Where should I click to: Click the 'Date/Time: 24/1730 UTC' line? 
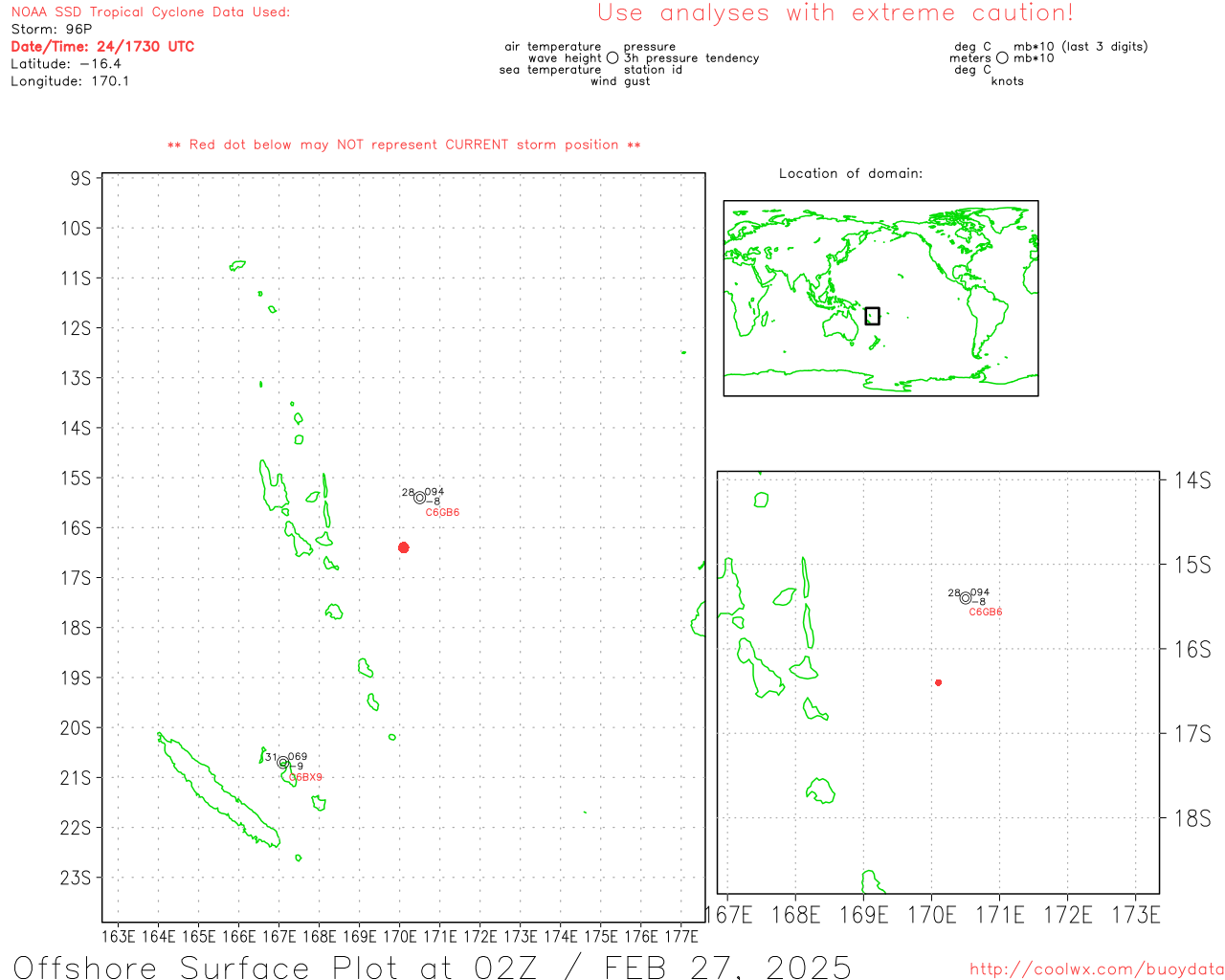(102, 47)
